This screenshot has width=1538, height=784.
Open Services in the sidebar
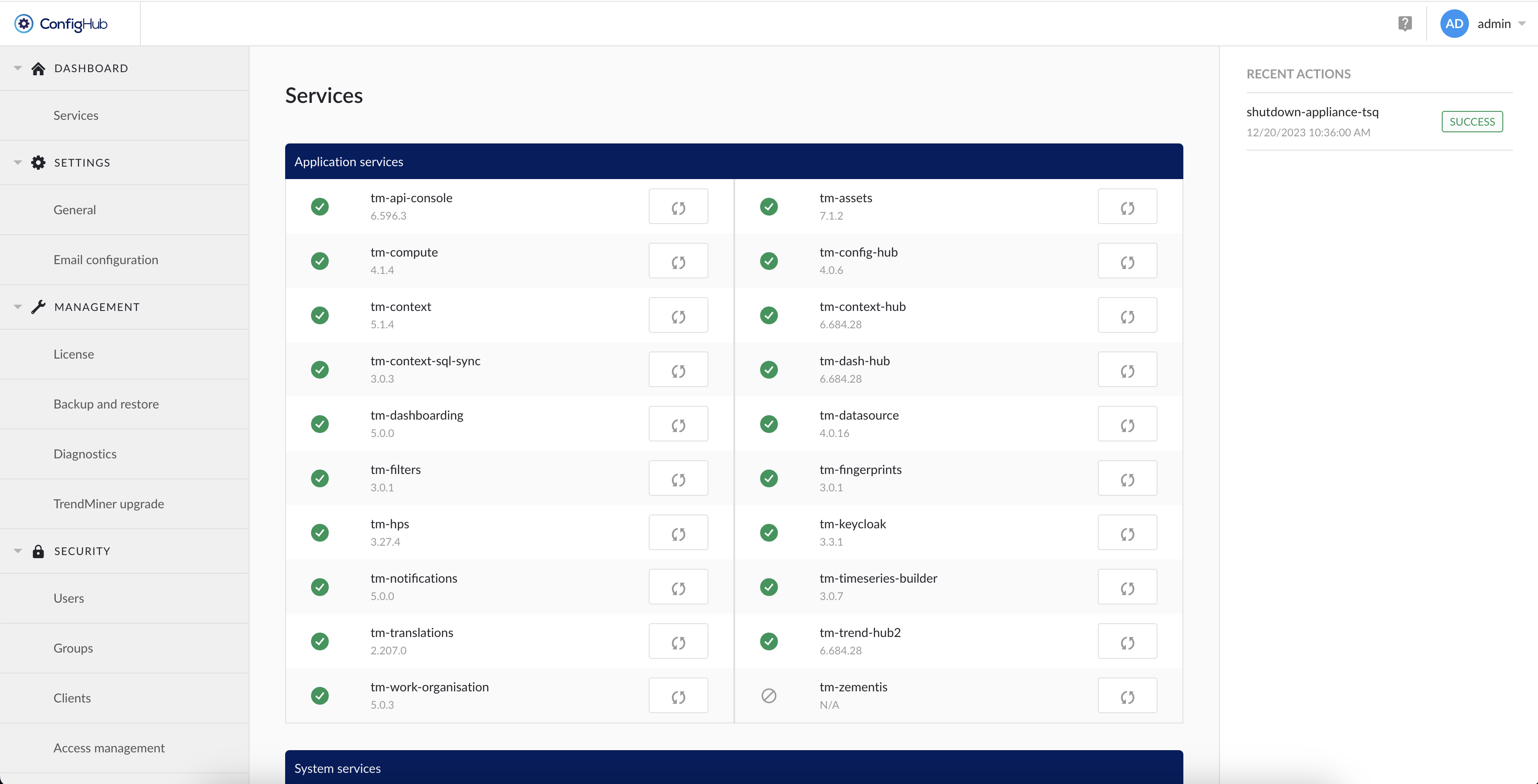[124, 115]
